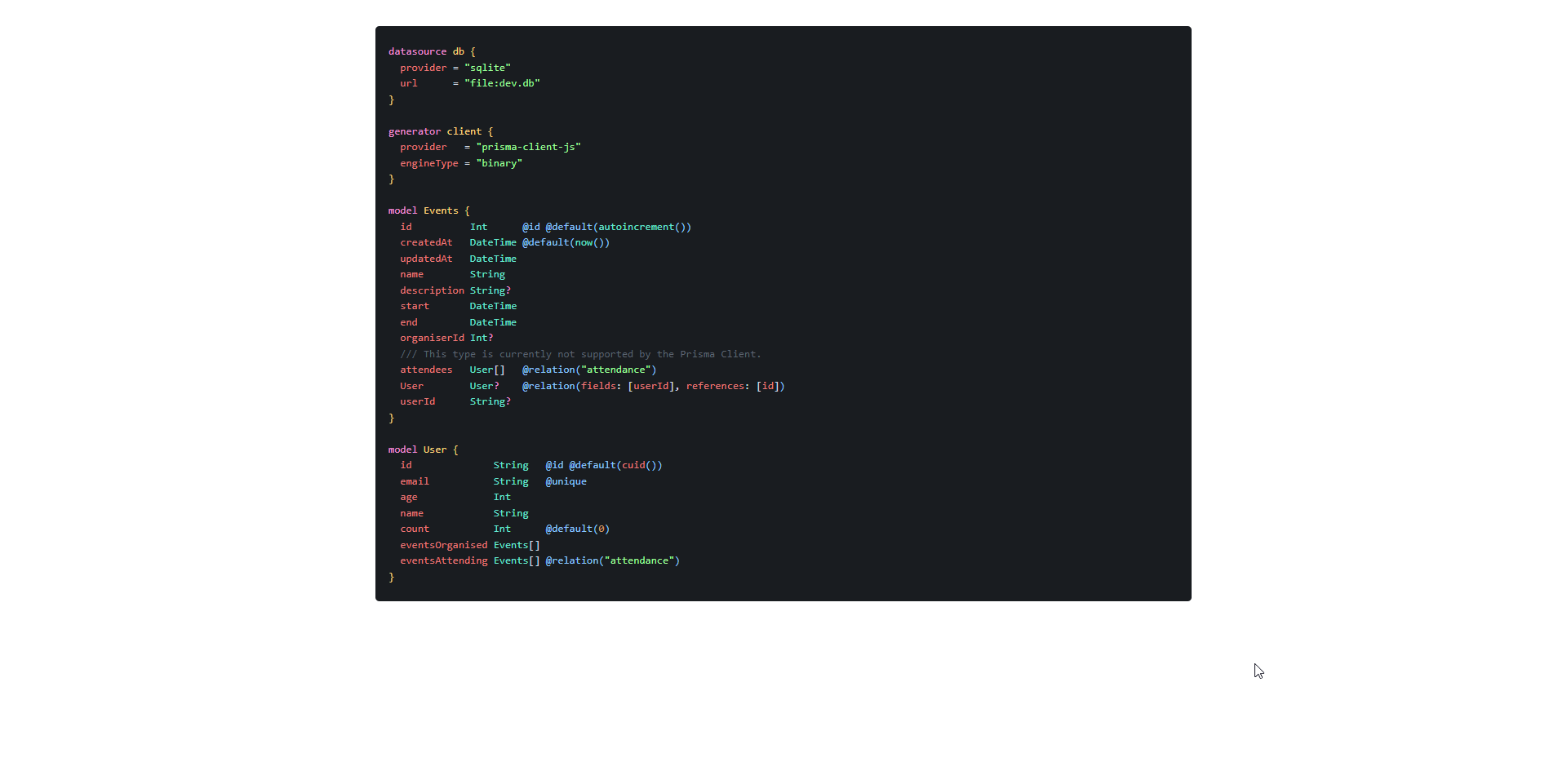
Task: Click the 'model Events' declaration
Action: [429, 210]
